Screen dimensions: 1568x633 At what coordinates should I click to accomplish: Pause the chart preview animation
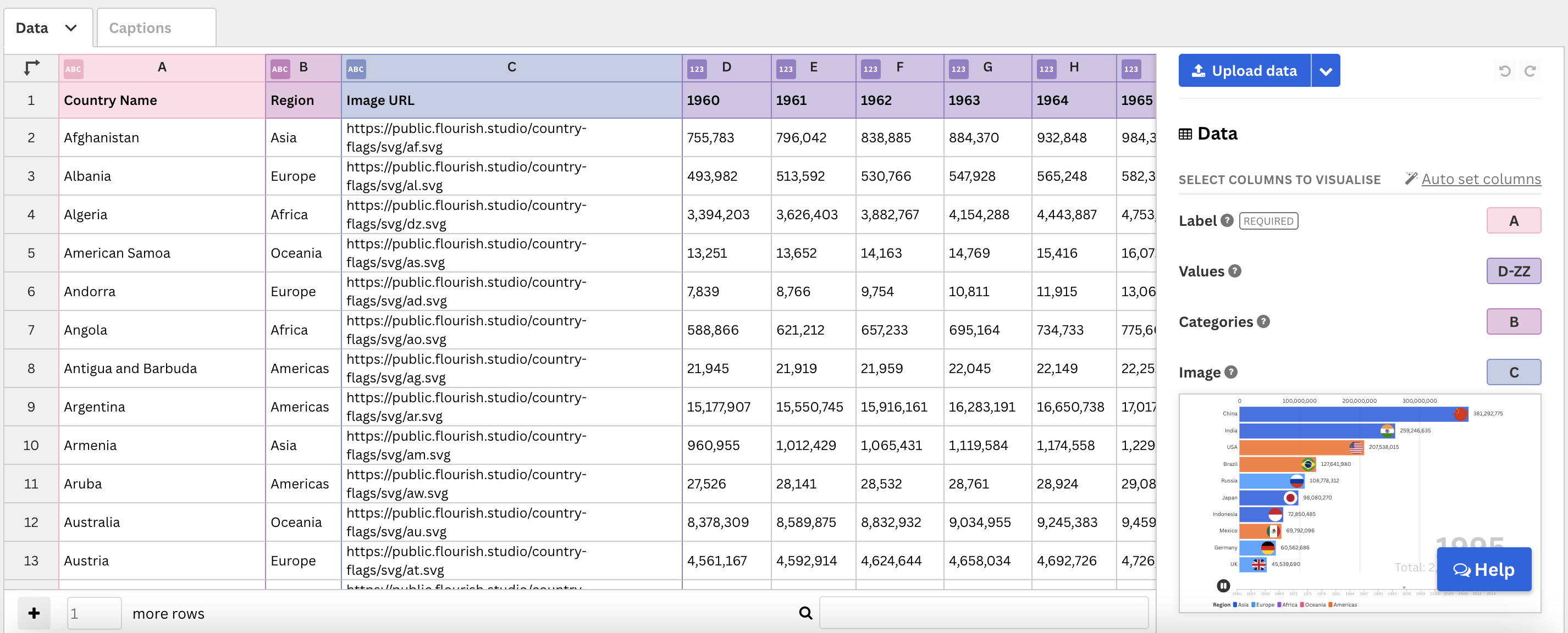[1223, 586]
